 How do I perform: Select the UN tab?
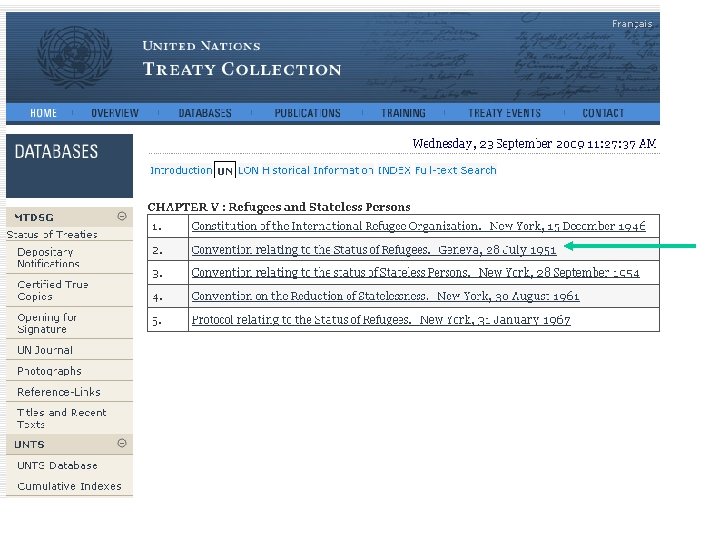(x=225, y=171)
